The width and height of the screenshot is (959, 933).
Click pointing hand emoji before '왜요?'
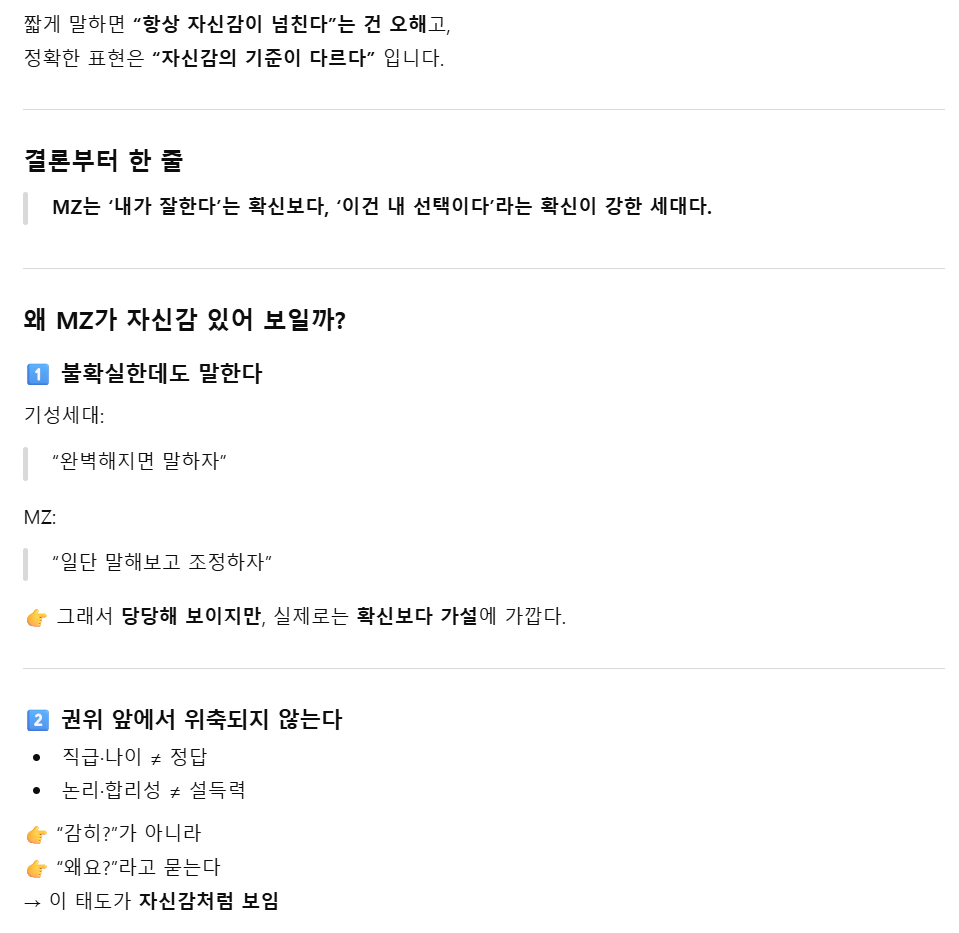click(37, 867)
